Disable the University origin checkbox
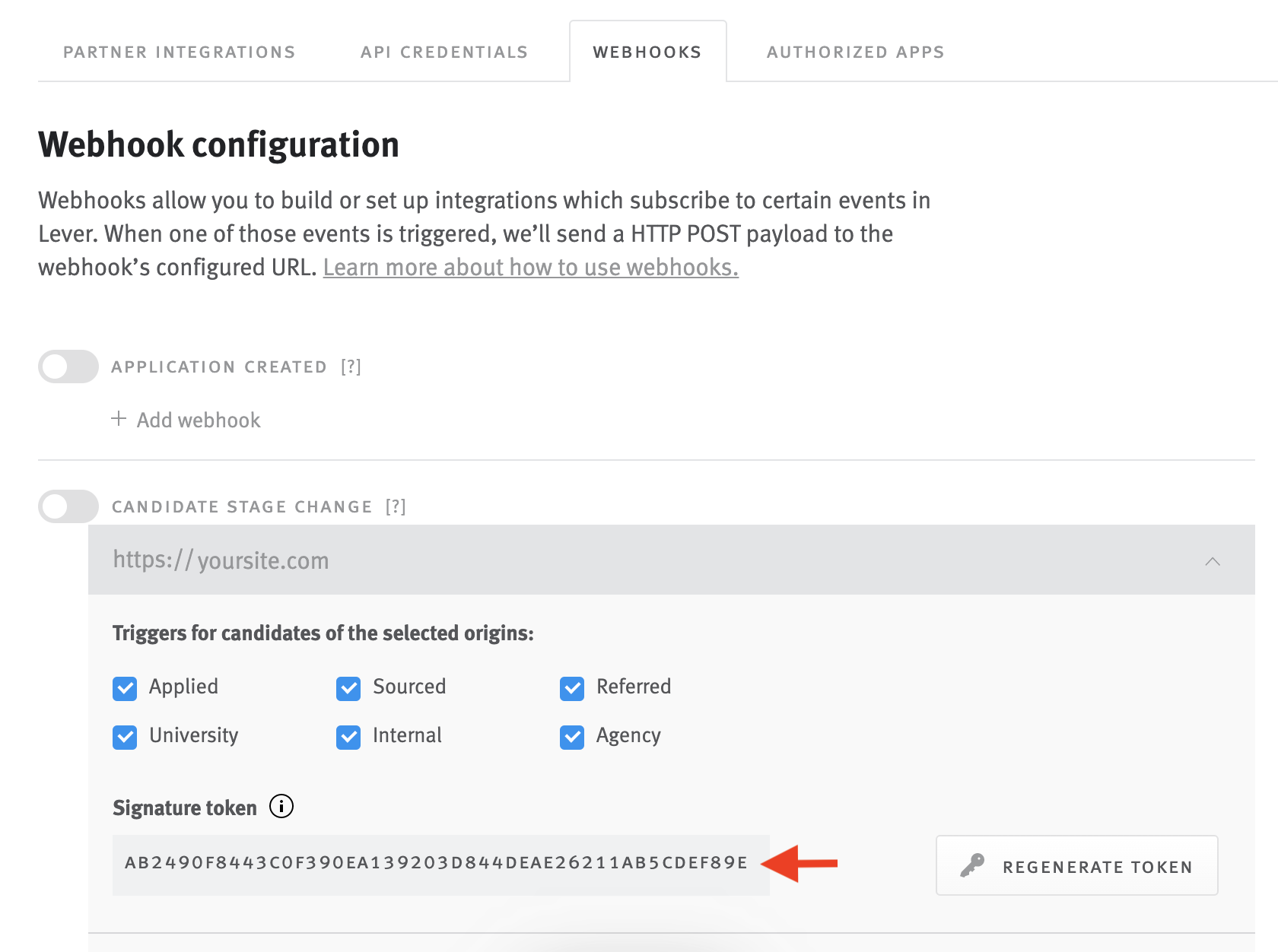This screenshot has height=952, width=1278. click(125, 737)
